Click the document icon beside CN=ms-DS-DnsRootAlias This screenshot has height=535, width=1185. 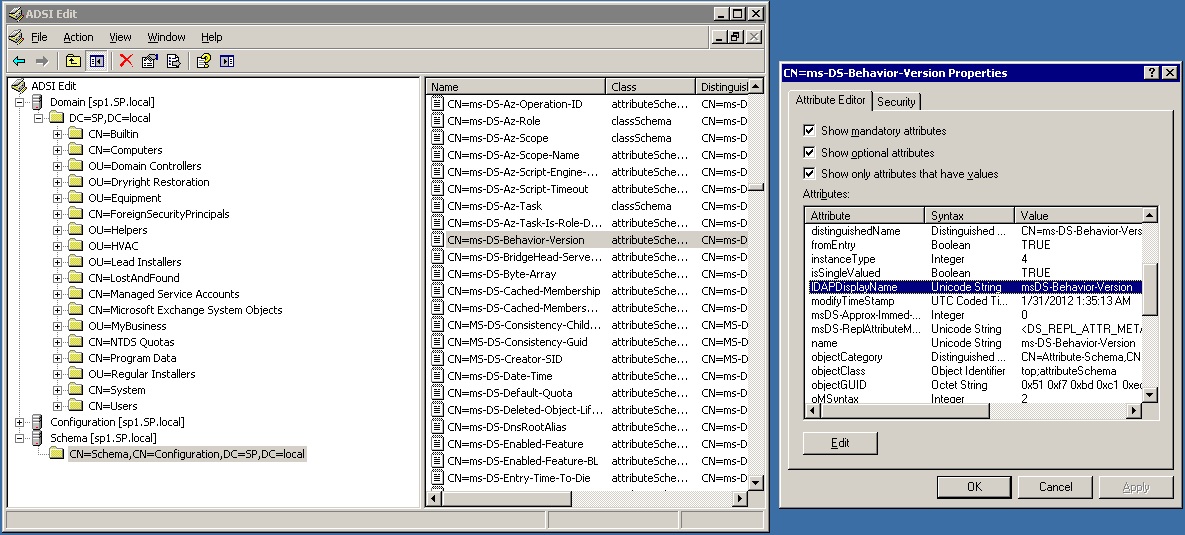coord(437,427)
